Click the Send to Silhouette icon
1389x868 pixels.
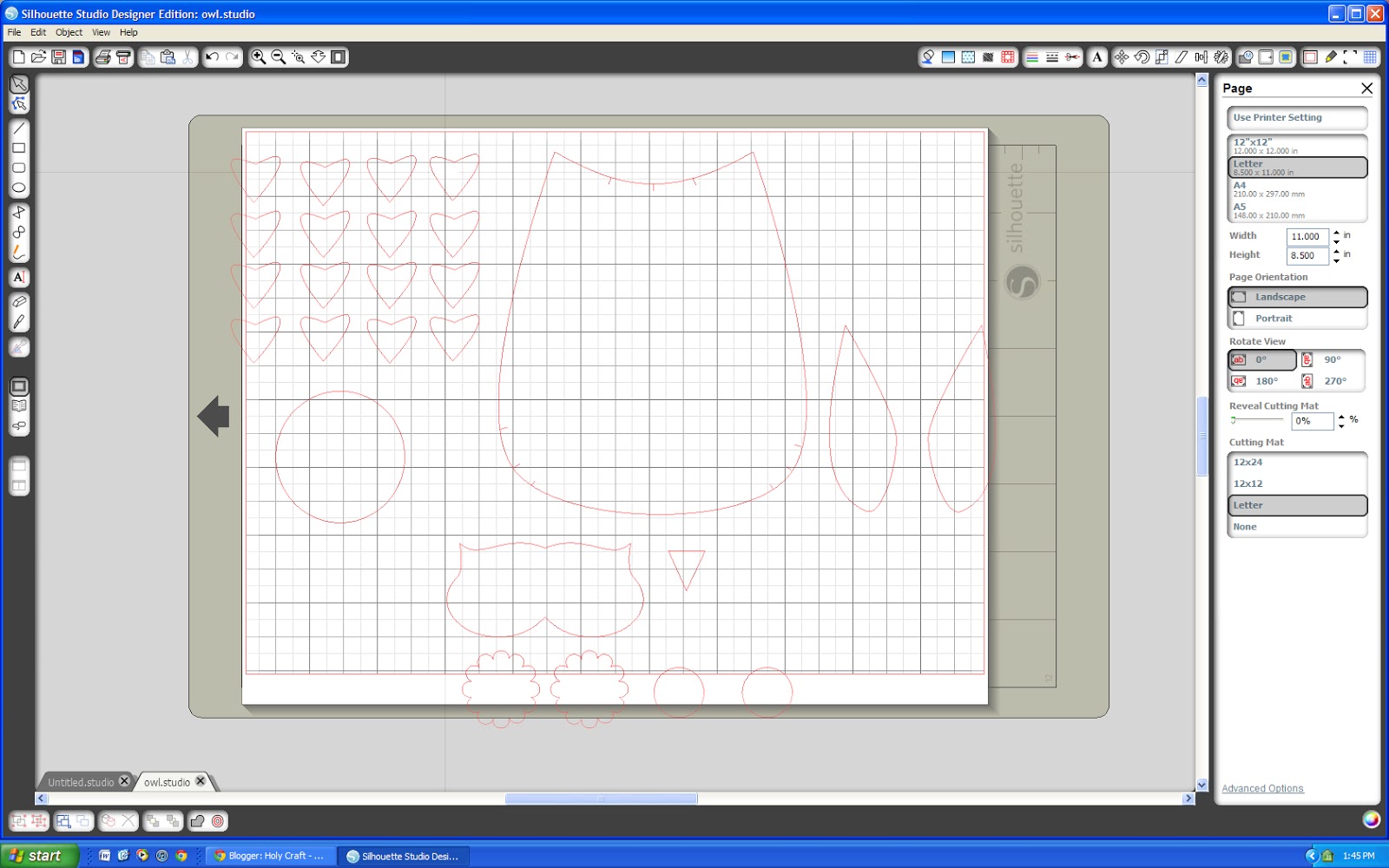[123, 57]
